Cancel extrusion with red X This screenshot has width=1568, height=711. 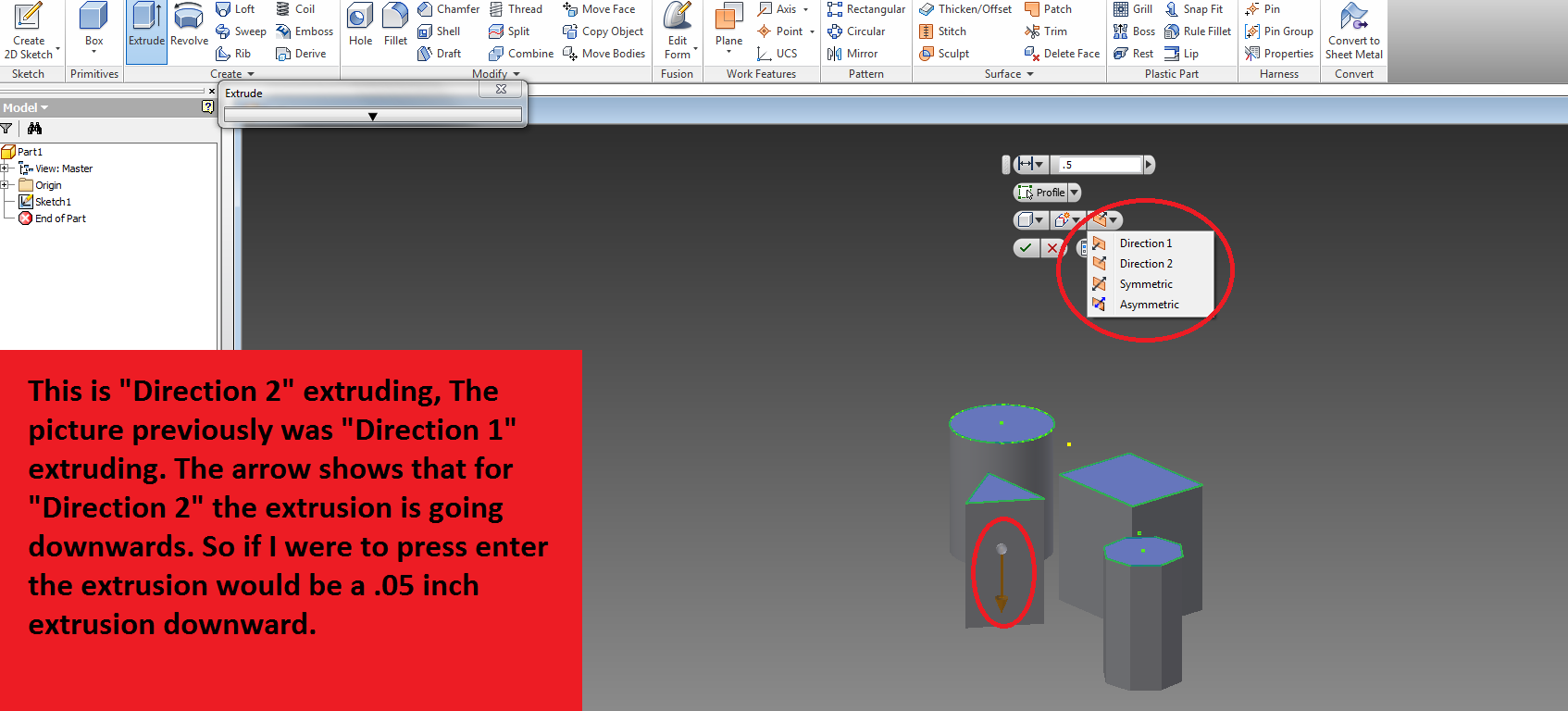[x=1052, y=248]
